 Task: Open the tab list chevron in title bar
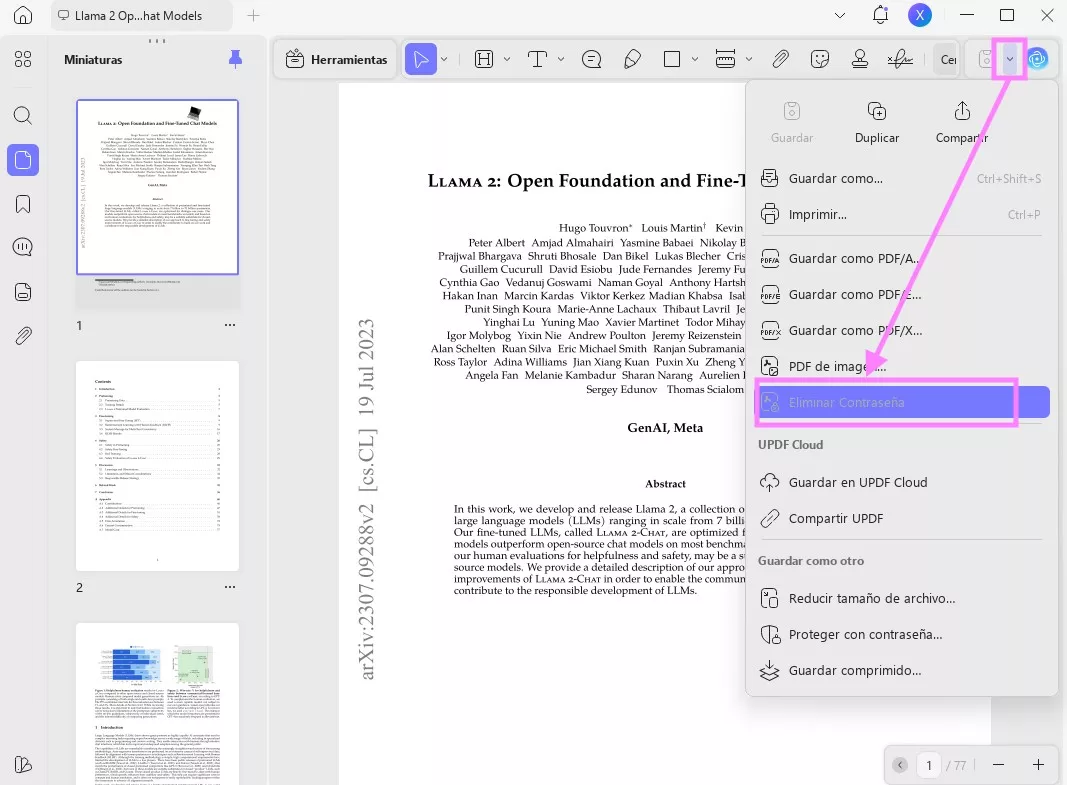click(840, 15)
